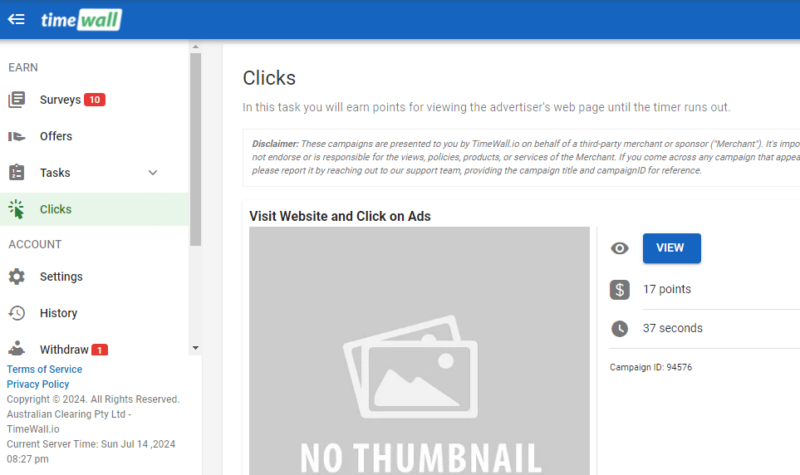Click the No Thumbnail campaign image

coord(419,350)
